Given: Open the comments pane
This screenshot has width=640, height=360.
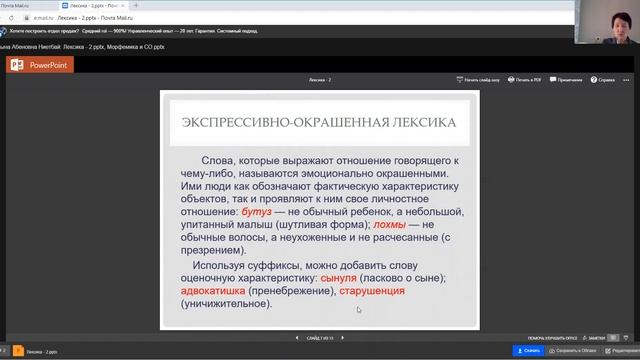Looking at the screenshot, I should [x=566, y=80].
